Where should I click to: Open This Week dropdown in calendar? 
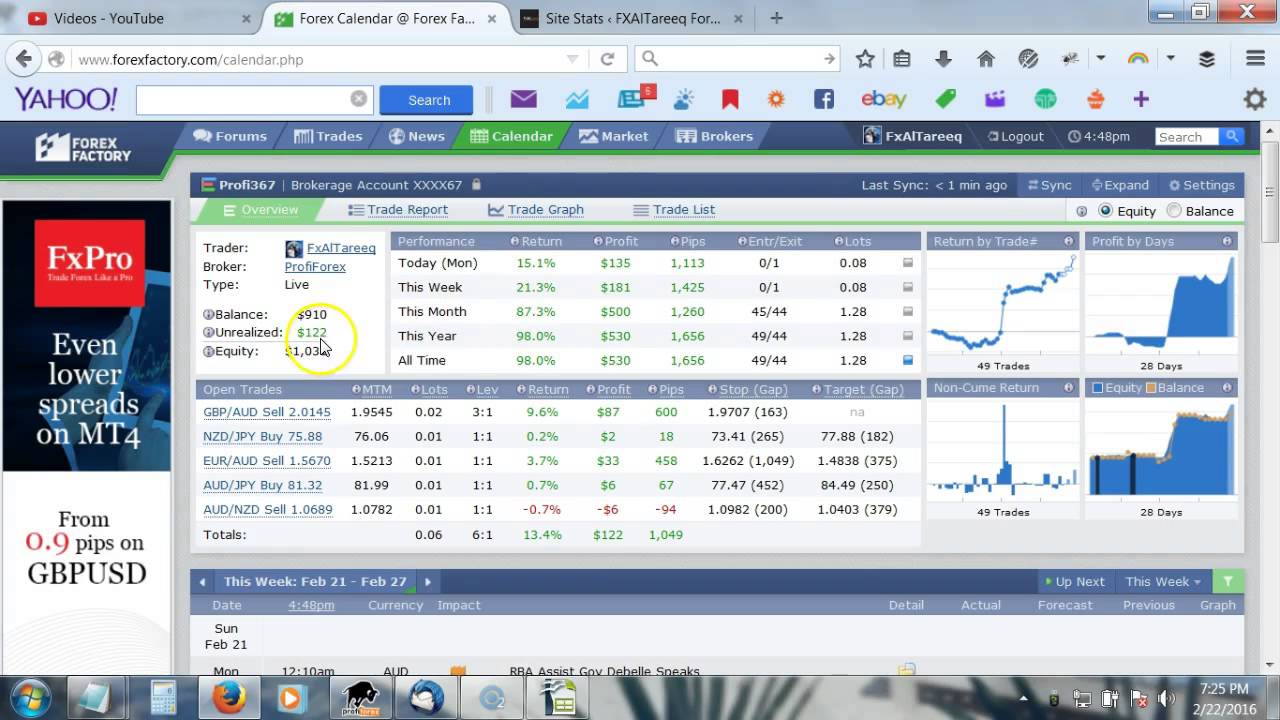click(x=1163, y=581)
